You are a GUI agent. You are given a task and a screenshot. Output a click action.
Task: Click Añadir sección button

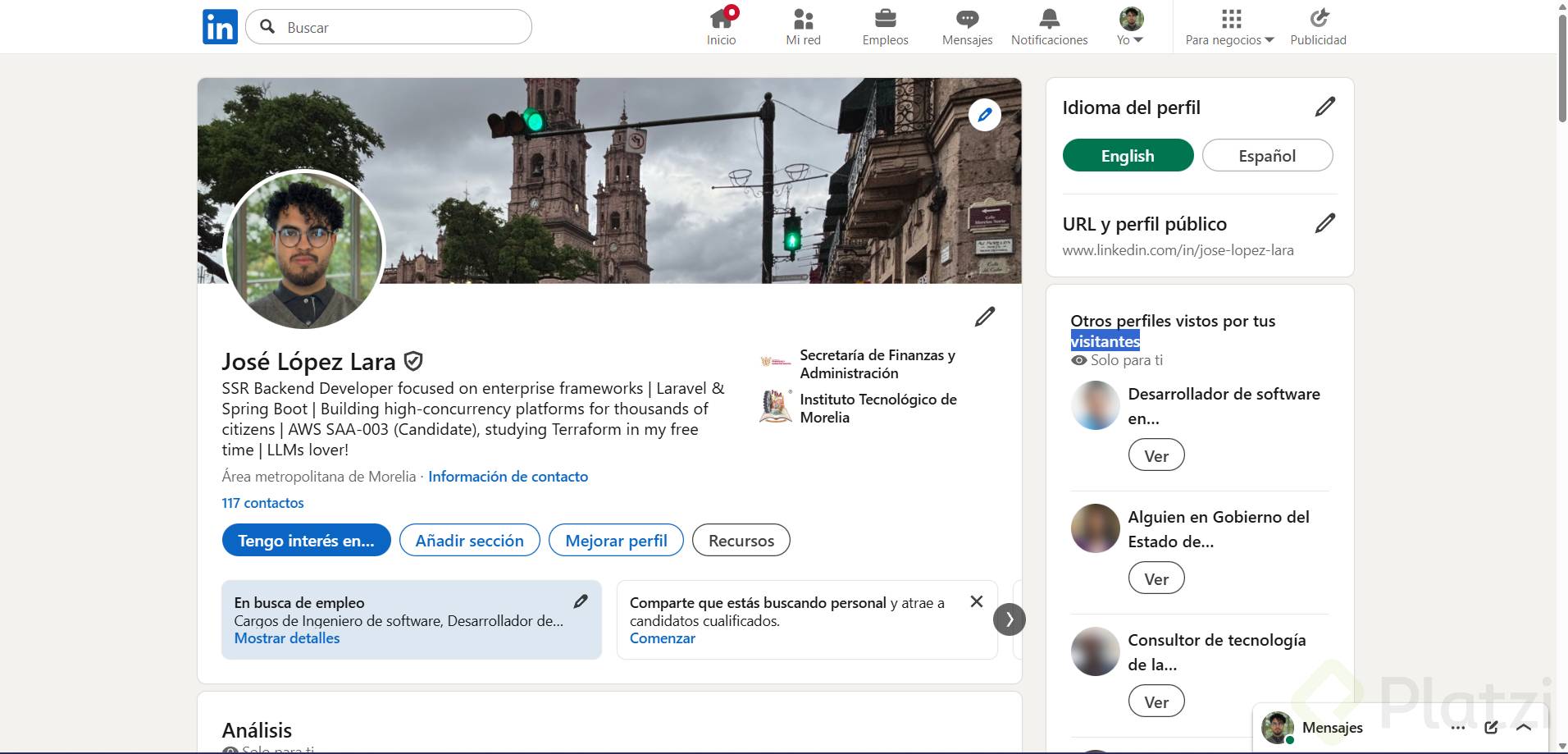469,540
